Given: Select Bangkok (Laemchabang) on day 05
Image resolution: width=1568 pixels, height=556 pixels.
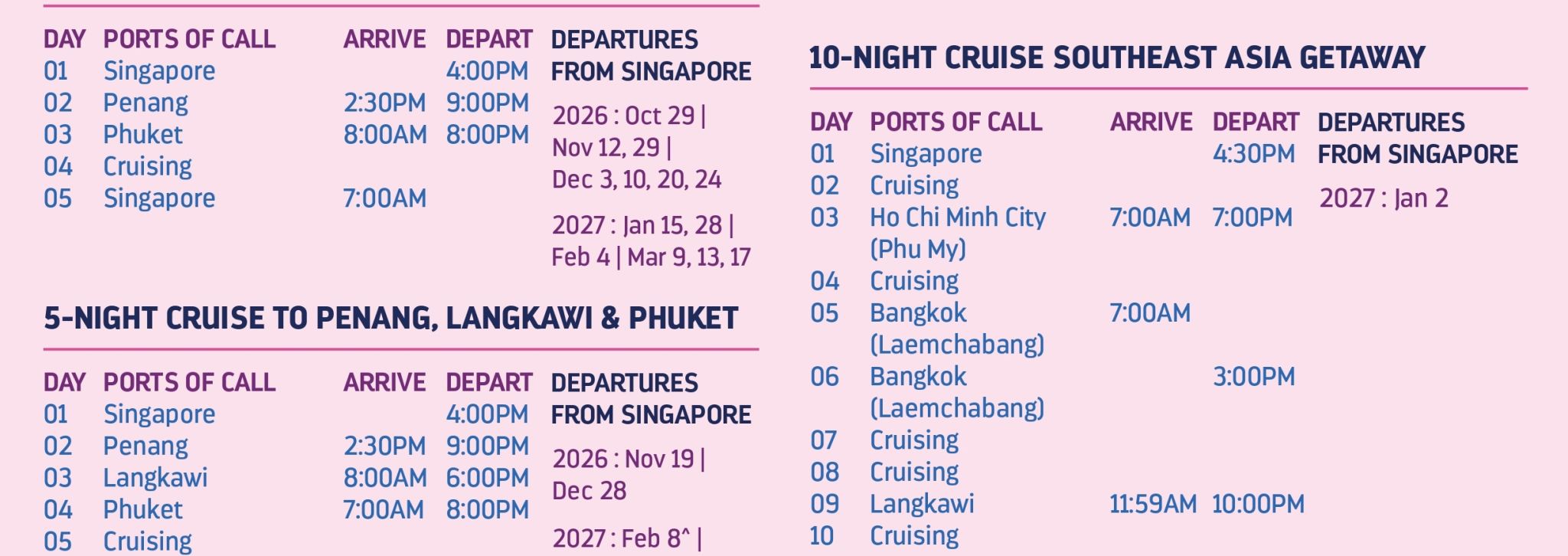Looking at the screenshot, I should pyautogui.click(x=957, y=329).
